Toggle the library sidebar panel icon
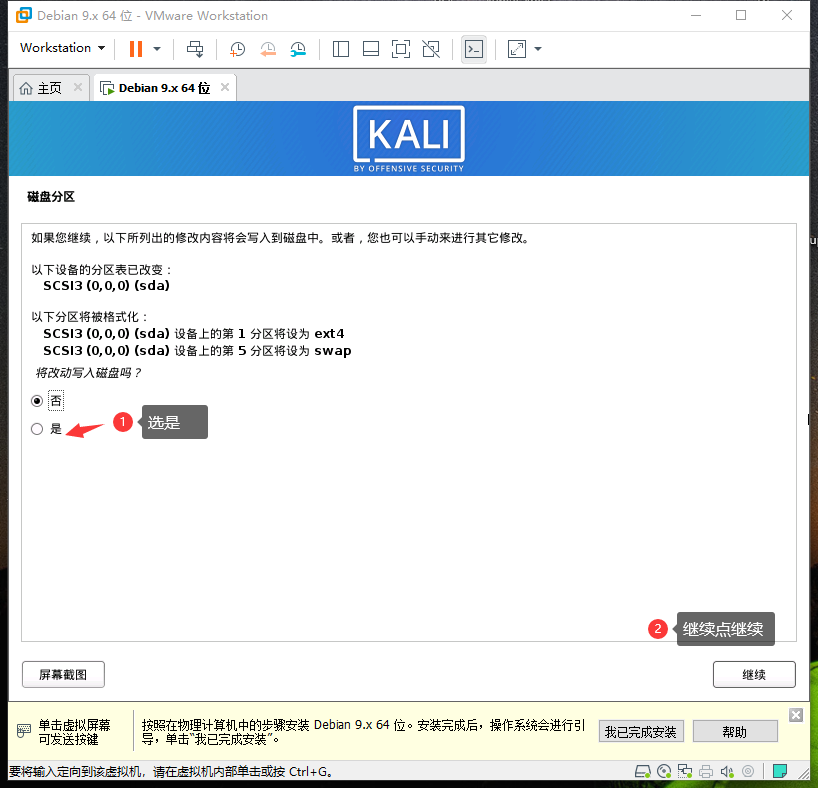This screenshot has height=788, width=818. click(x=341, y=49)
